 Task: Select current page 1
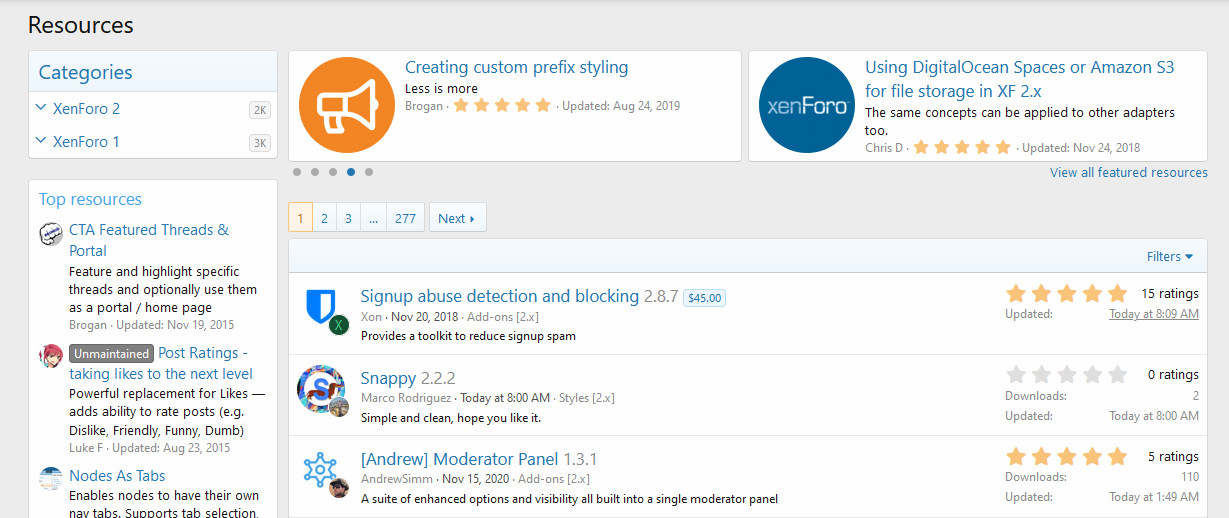300,218
